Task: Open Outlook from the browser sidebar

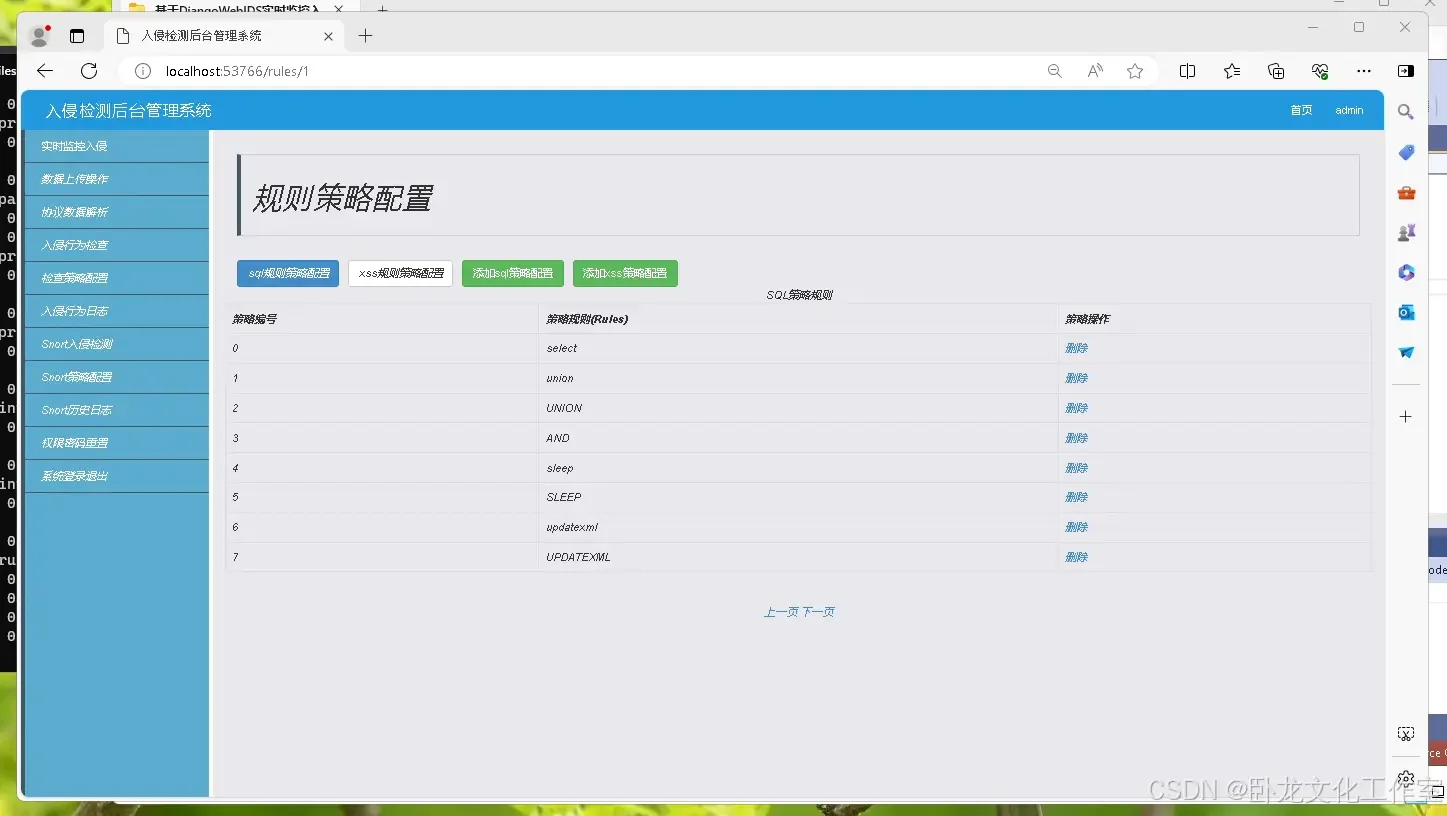Action: (1405, 312)
